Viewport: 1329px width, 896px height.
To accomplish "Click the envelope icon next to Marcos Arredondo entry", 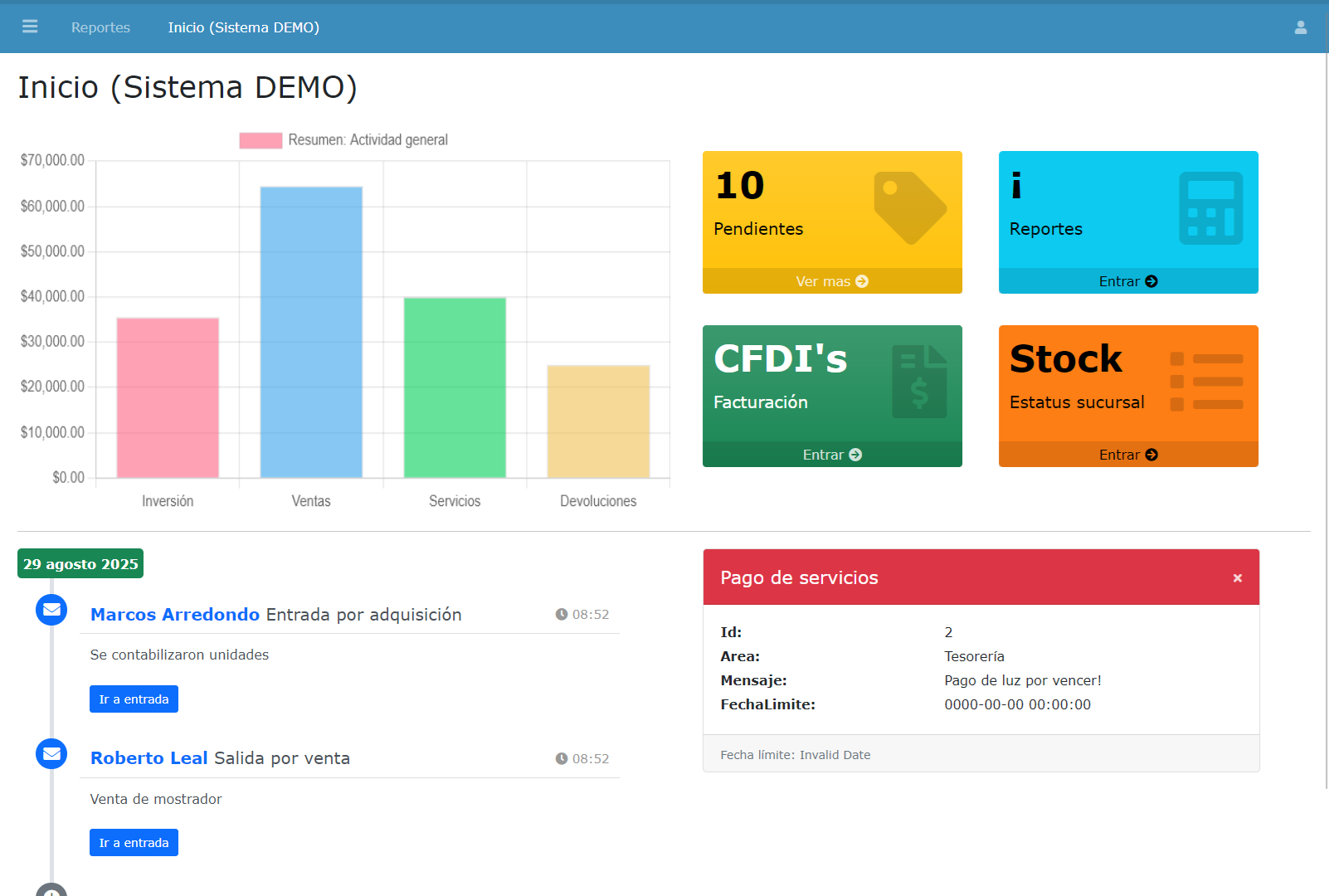I will [x=51, y=610].
